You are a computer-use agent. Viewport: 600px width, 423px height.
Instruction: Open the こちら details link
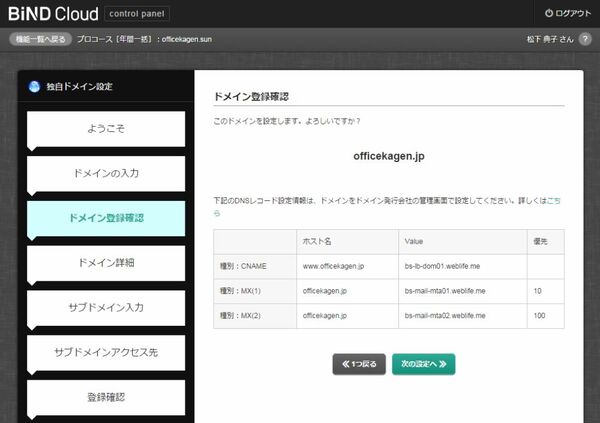click(554, 201)
